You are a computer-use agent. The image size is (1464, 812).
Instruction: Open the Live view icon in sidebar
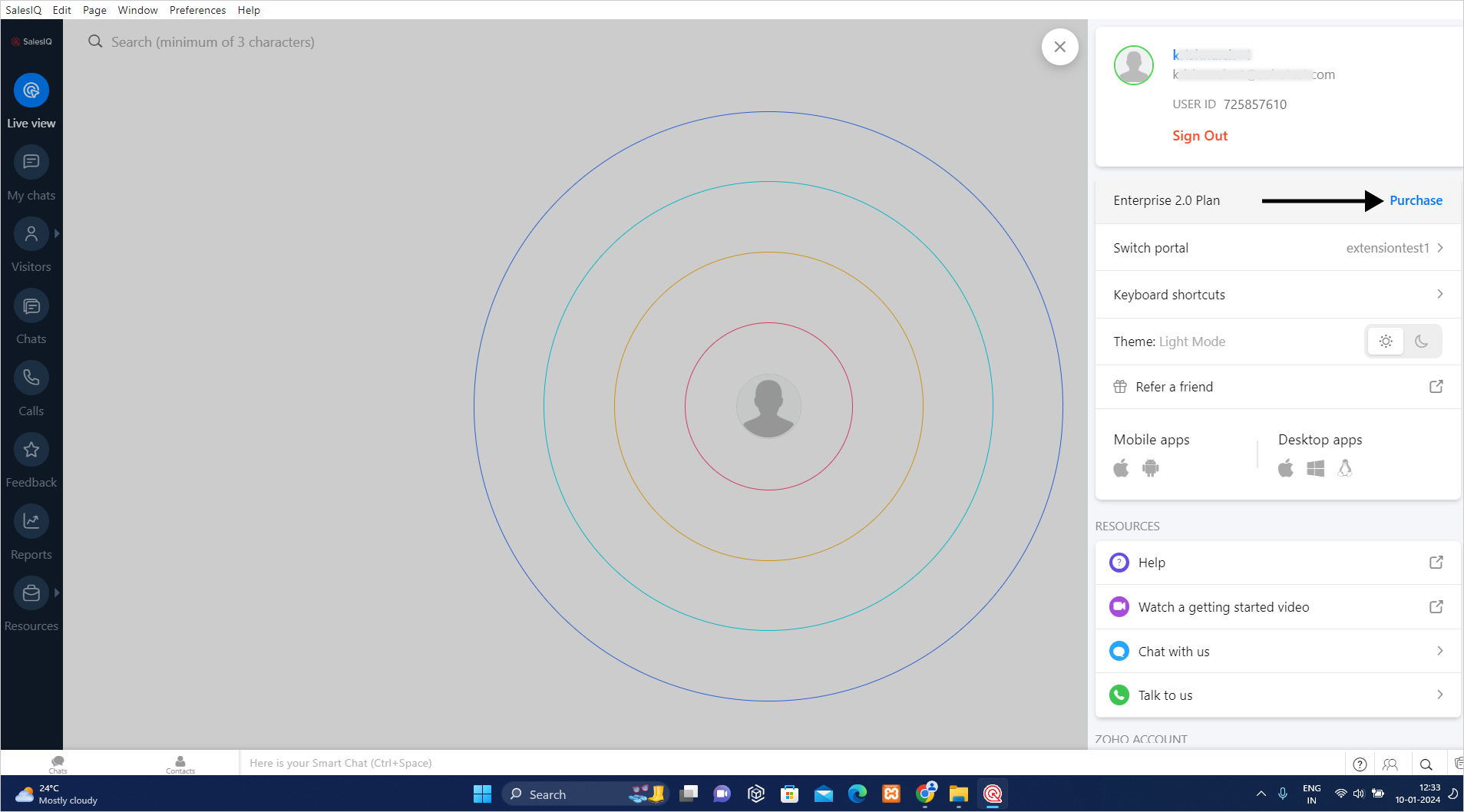[31, 91]
